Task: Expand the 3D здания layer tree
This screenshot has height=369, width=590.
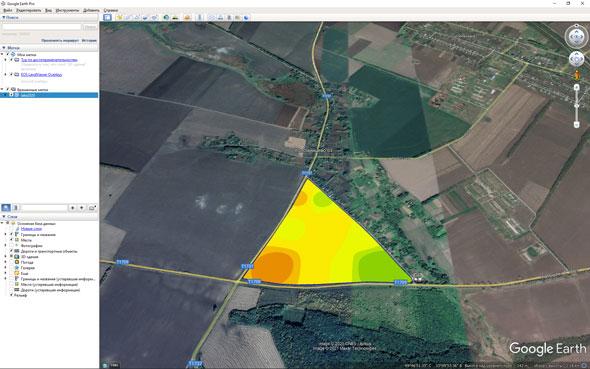Action: (x=6, y=257)
